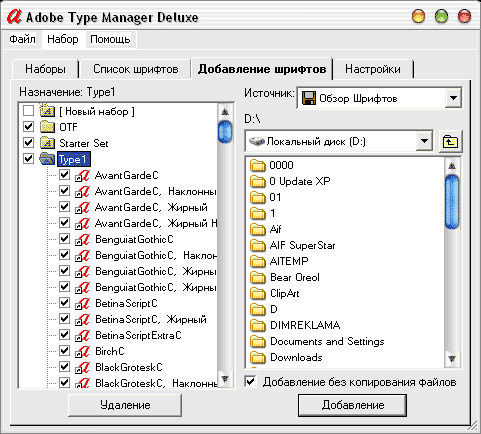Click the BenguiatGothicC regular font icon
The width and height of the screenshot is (481, 434).
tap(82, 239)
